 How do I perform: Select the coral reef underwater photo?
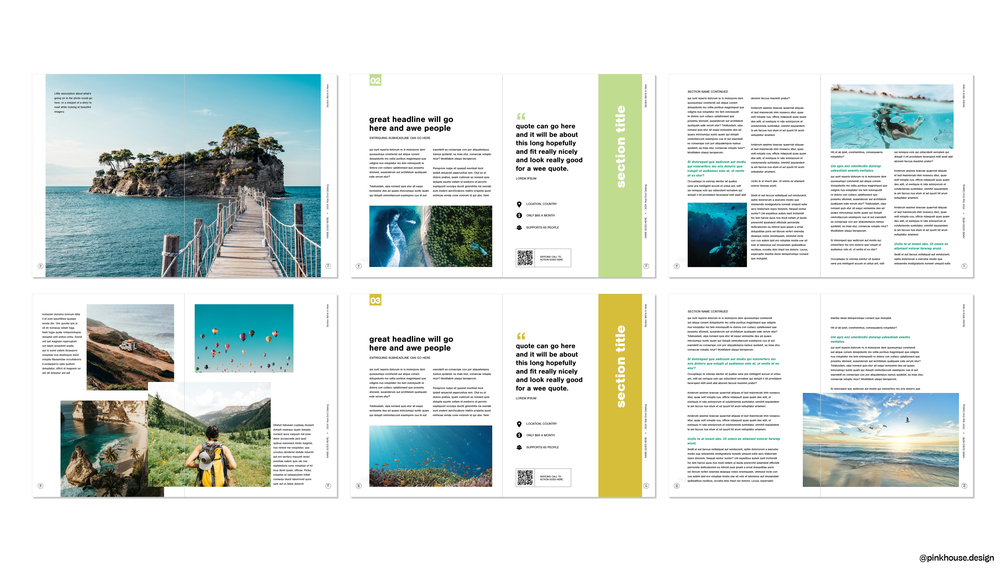tap(431, 456)
